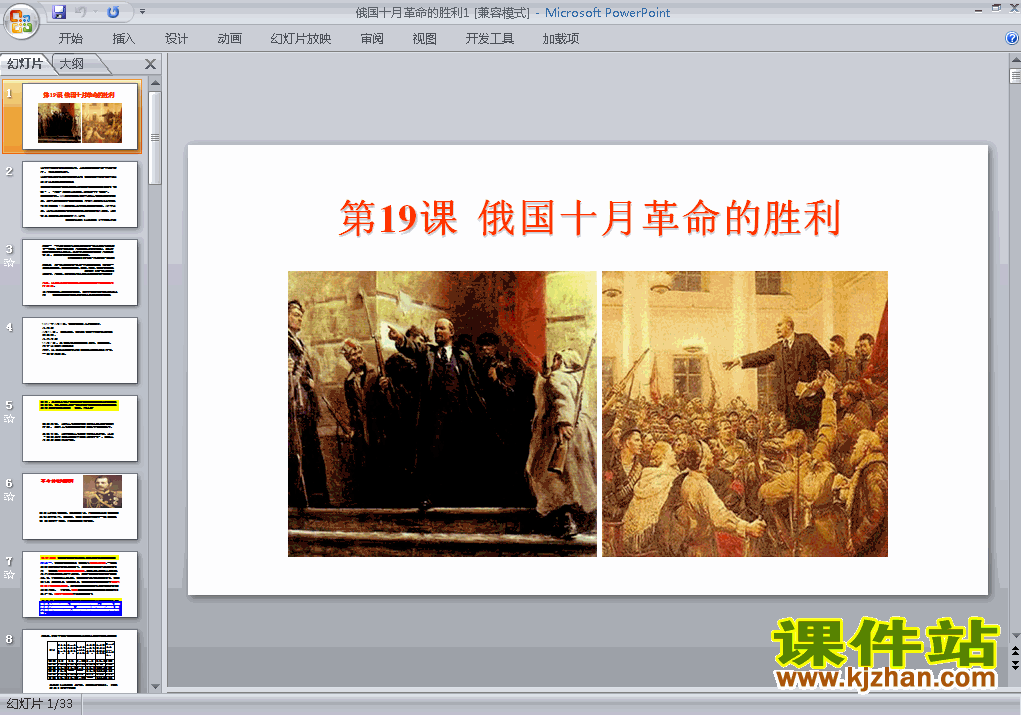The width and height of the screenshot is (1021, 715).
Task: Click animation star icon beside slide 6
Action: [x=9, y=497]
